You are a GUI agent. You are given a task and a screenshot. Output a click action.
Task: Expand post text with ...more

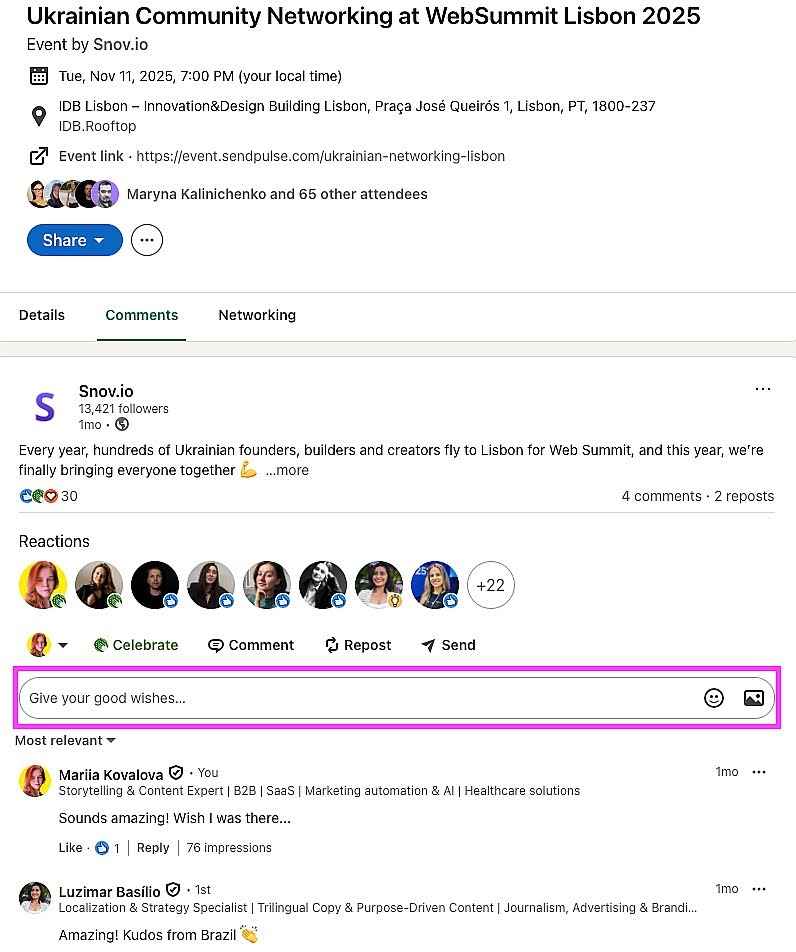click(x=287, y=470)
